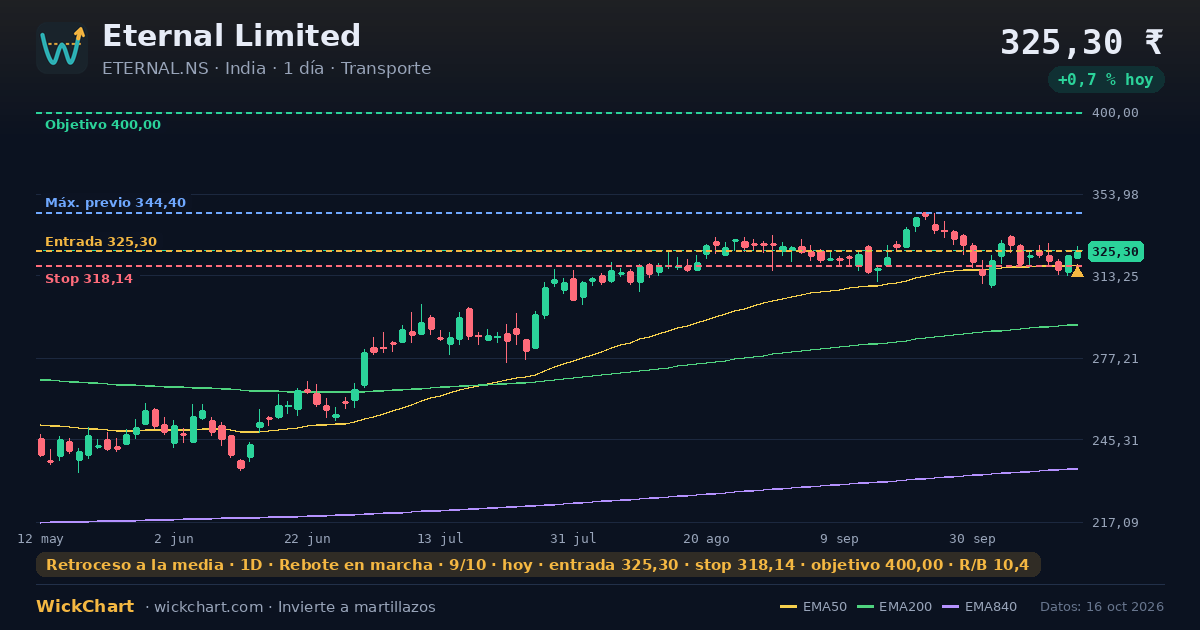Click the 245,31 price axis value

(x=1115, y=441)
